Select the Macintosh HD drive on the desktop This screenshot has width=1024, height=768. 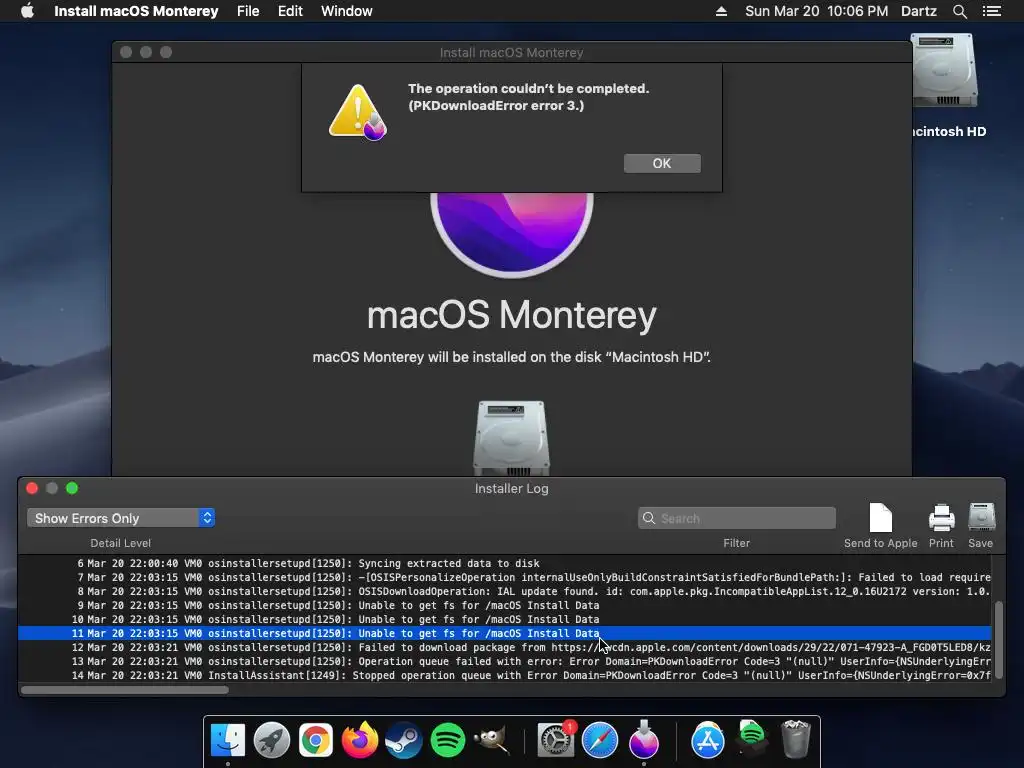point(945,71)
